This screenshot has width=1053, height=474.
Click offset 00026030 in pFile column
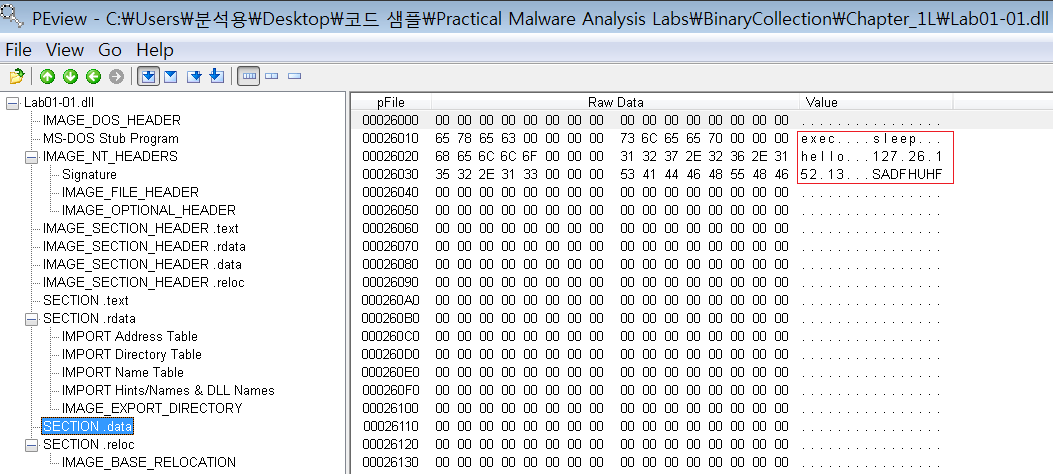pyautogui.click(x=390, y=175)
